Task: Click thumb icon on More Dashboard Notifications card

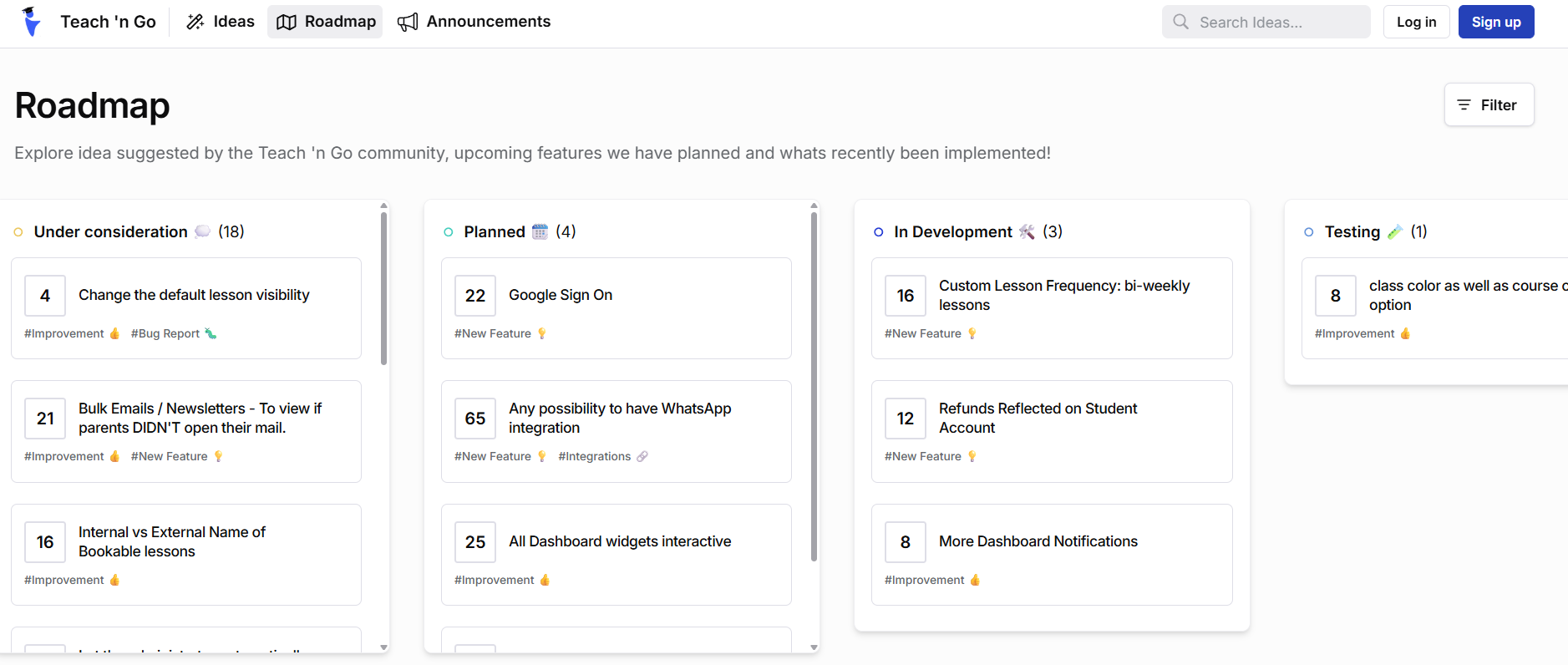Action: coord(975,580)
